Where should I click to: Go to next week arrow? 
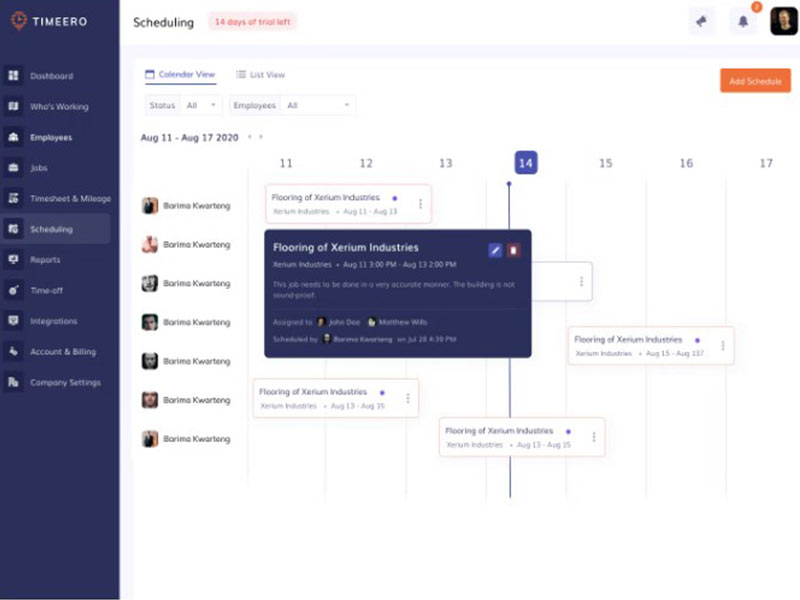[x=261, y=137]
